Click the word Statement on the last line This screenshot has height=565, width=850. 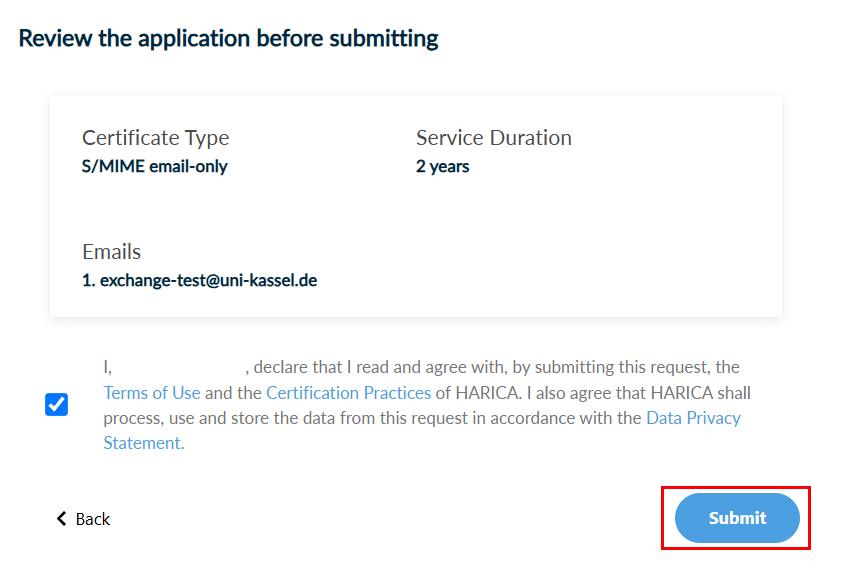(142, 443)
